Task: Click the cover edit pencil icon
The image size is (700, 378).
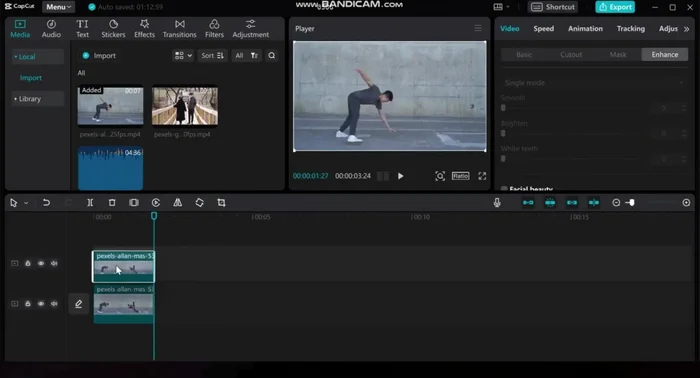Action: (x=79, y=304)
